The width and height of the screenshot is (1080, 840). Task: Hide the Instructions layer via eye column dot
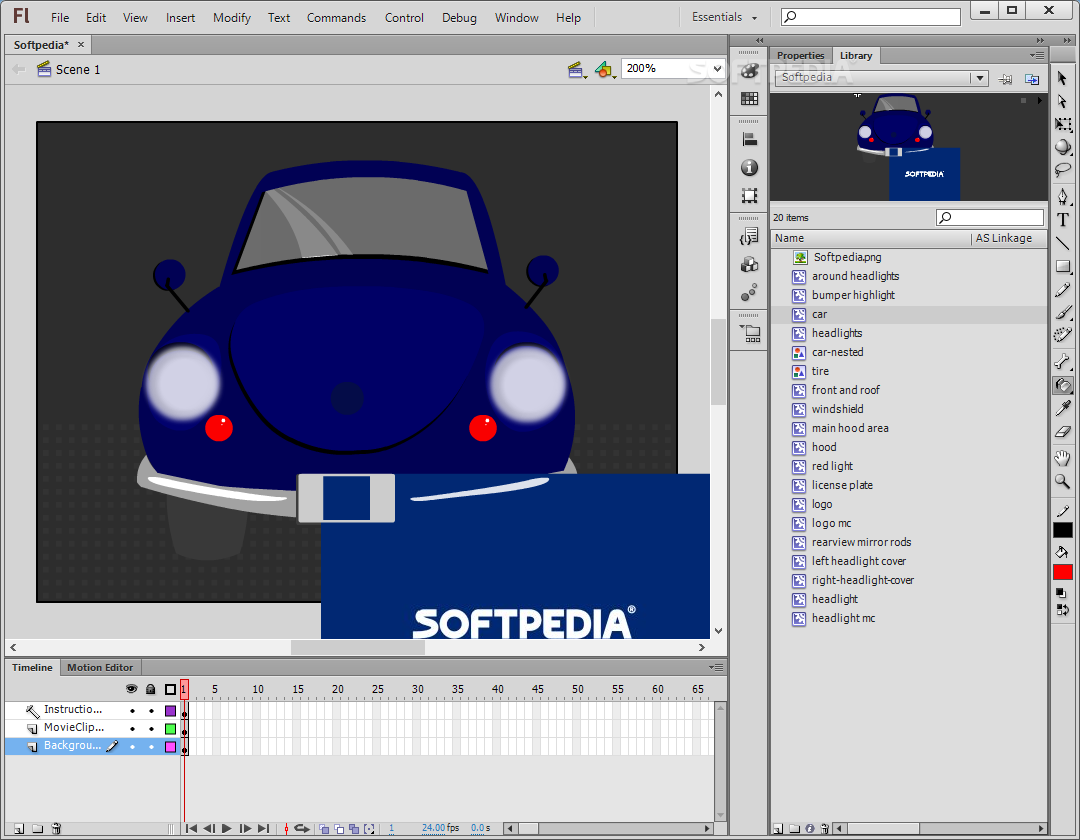coord(132,711)
